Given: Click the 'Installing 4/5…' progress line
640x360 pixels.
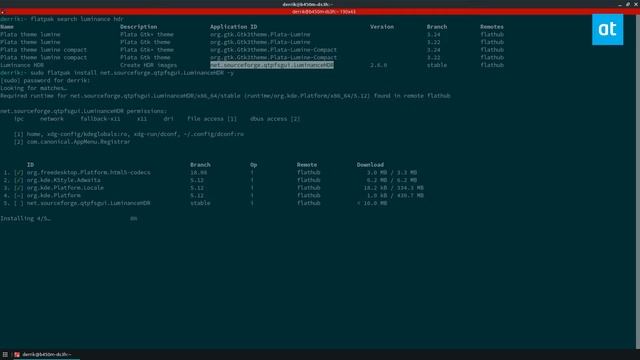Looking at the screenshot, I should pyautogui.click(x=25, y=218).
